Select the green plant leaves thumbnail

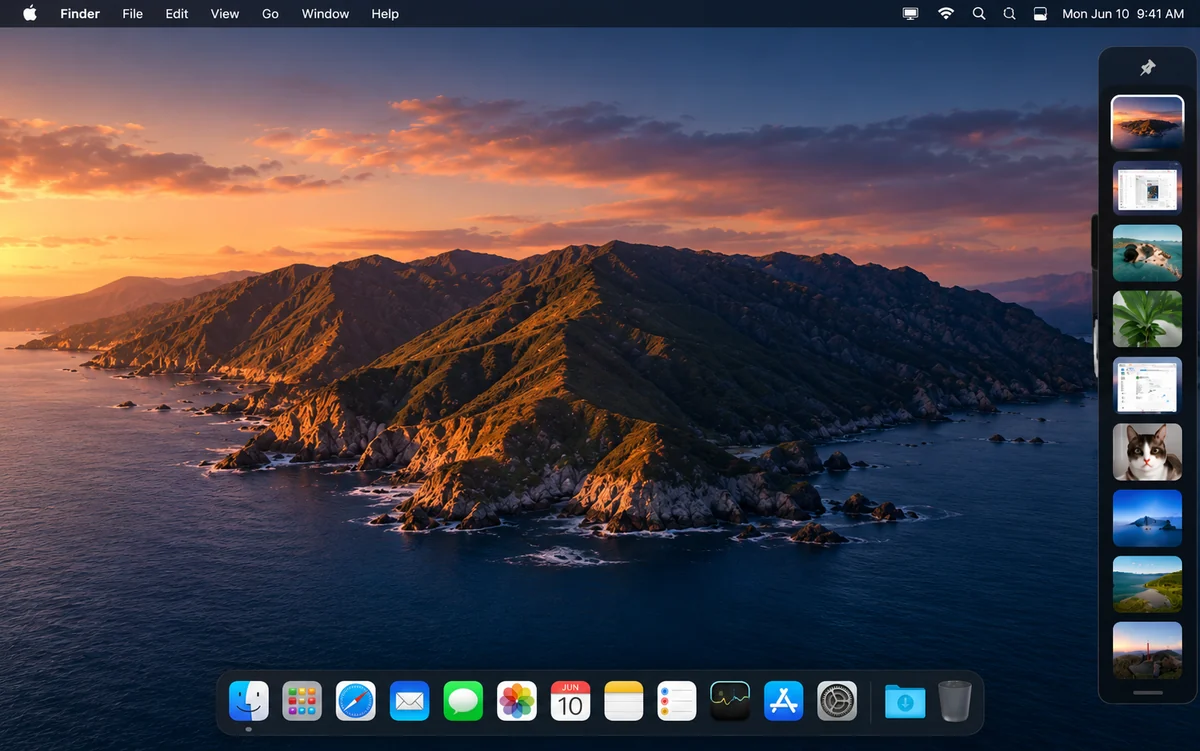pos(1148,319)
